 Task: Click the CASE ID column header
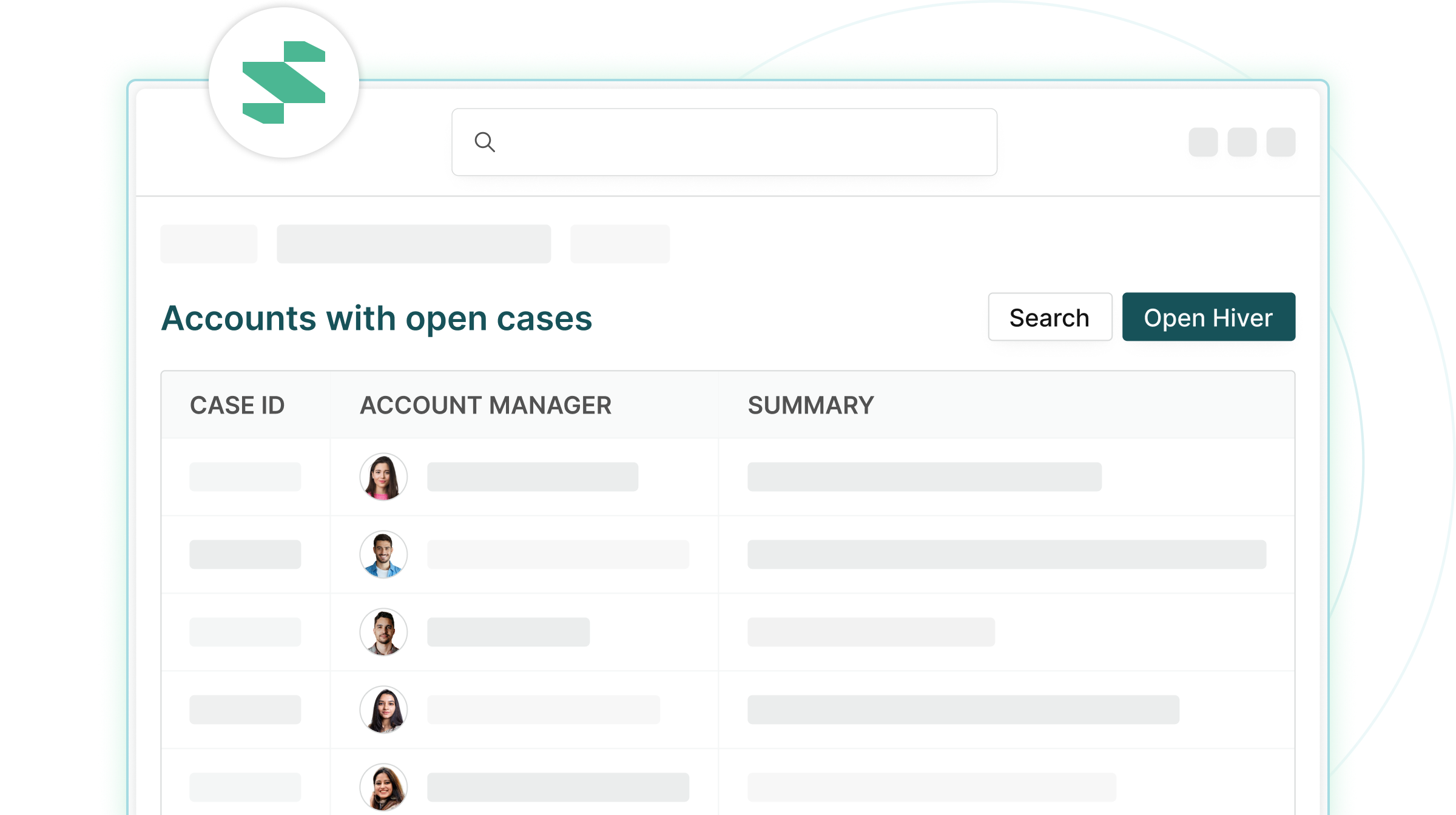[237, 405]
